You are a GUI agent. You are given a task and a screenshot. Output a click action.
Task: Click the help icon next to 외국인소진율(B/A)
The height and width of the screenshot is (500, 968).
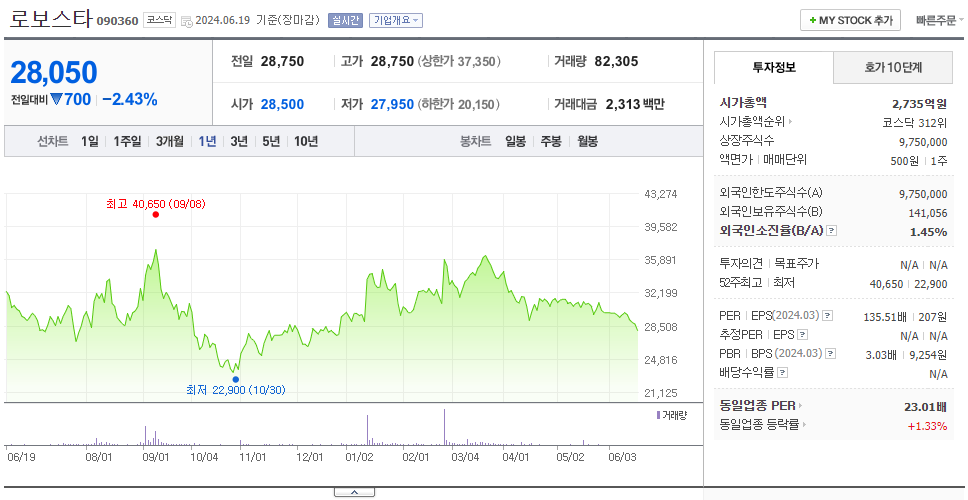coord(832,231)
